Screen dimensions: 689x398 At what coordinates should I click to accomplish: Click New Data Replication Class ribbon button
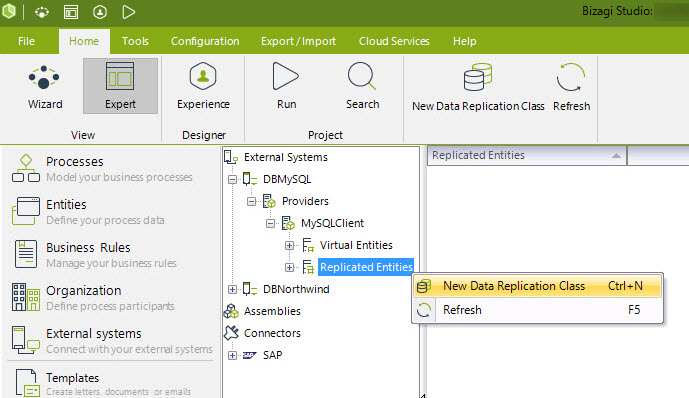coord(478,87)
